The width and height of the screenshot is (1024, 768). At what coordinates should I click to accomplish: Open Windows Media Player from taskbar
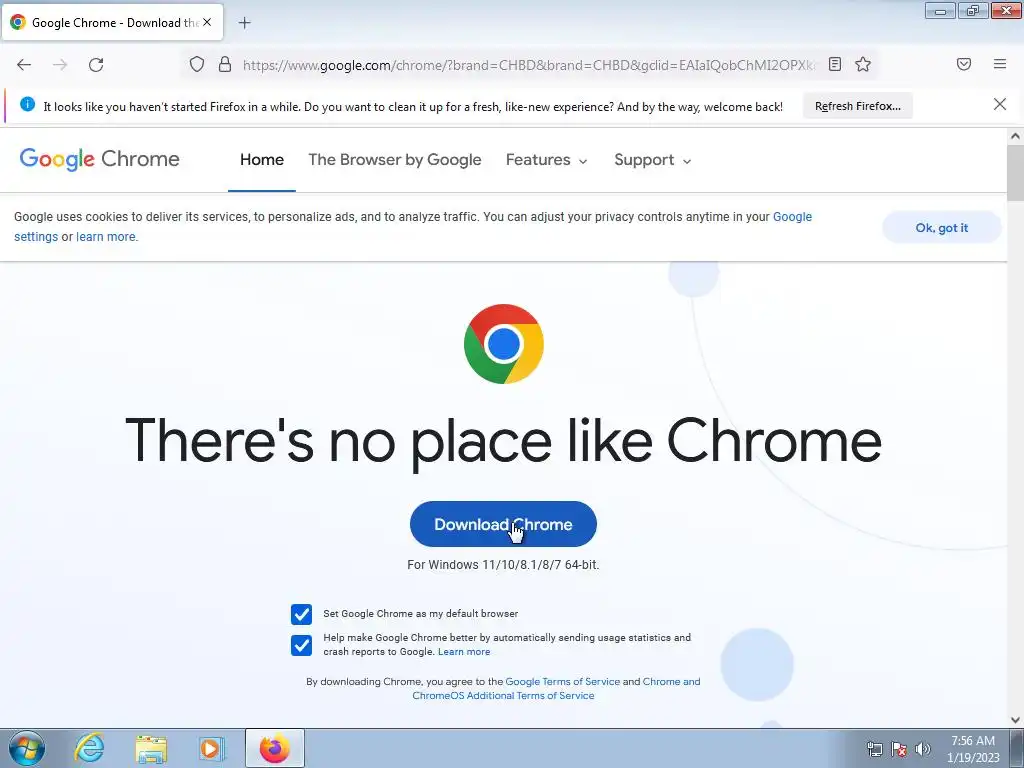click(x=212, y=748)
